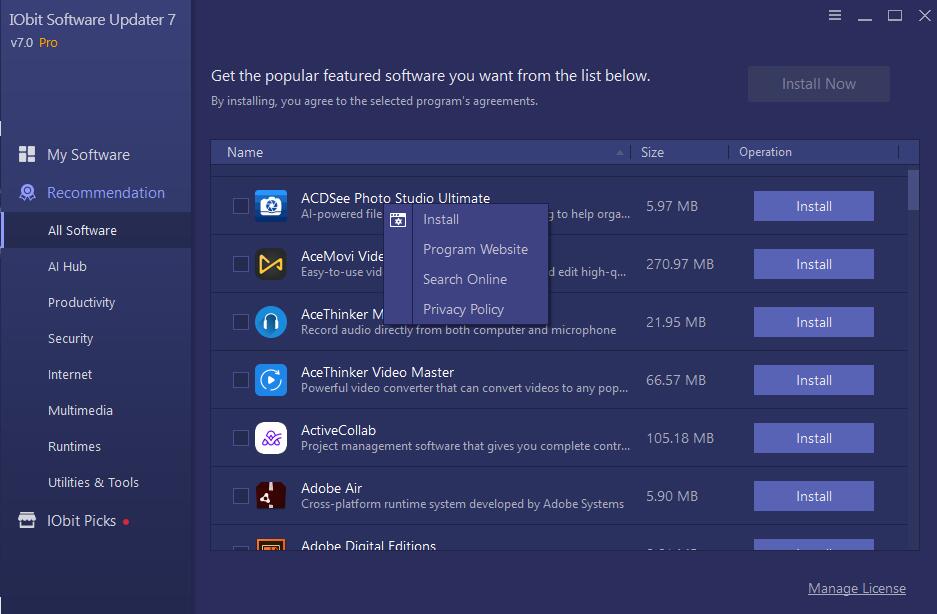The height and width of the screenshot is (614, 937).
Task: Mark the Adobe Air checkbox
Action: point(241,496)
